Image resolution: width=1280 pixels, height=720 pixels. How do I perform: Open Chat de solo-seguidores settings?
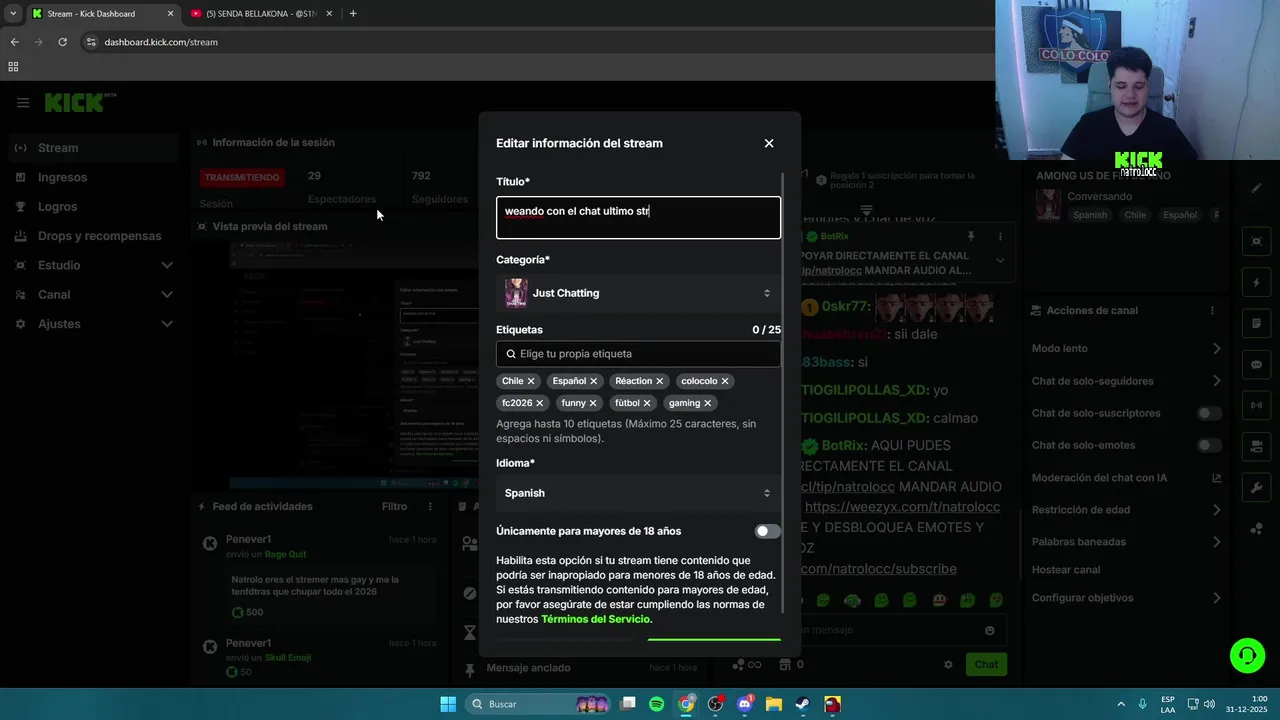coord(1126,381)
